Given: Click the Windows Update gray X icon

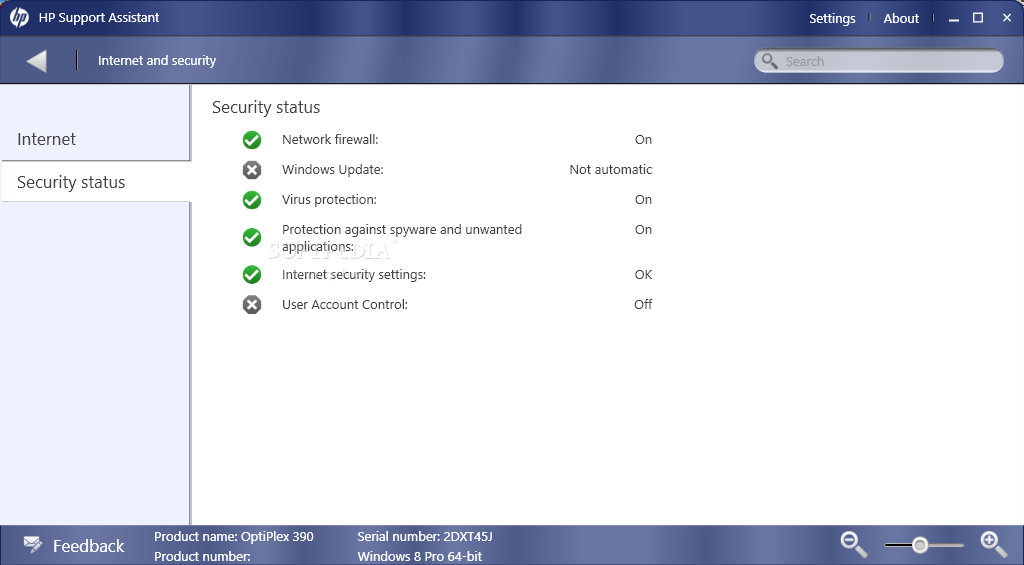Looking at the screenshot, I should (251, 170).
